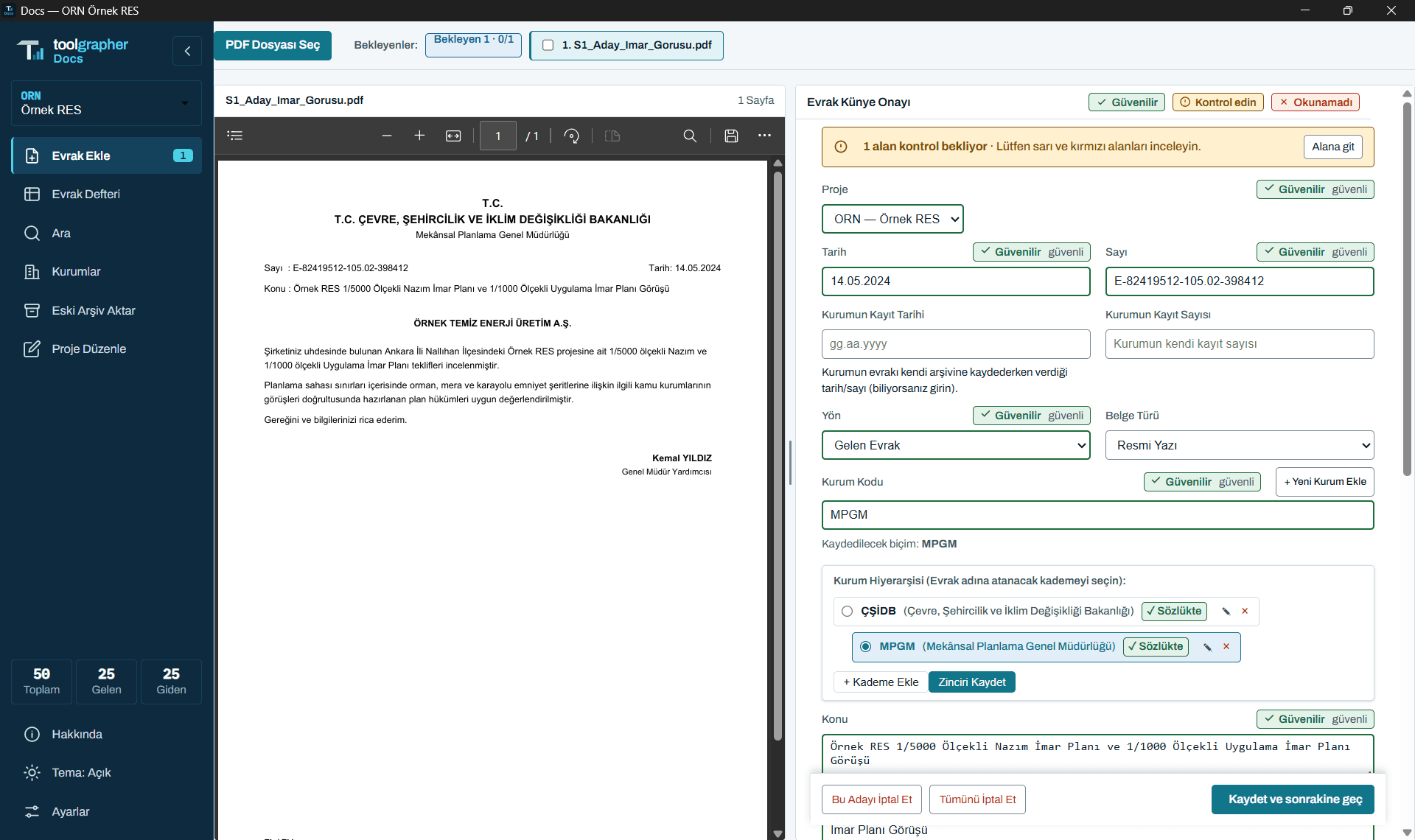Click the Alana git button
Viewport: 1415px width, 840px height.
tap(1332, 147)
